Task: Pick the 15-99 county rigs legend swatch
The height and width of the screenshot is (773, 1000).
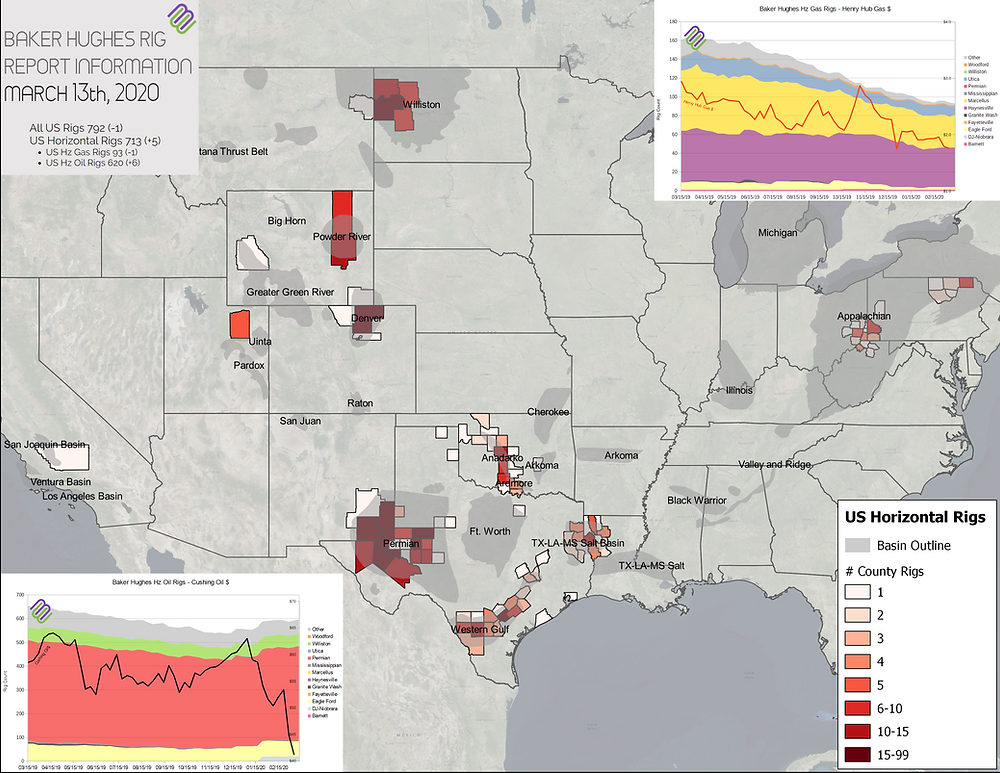Action: (857, 755)
